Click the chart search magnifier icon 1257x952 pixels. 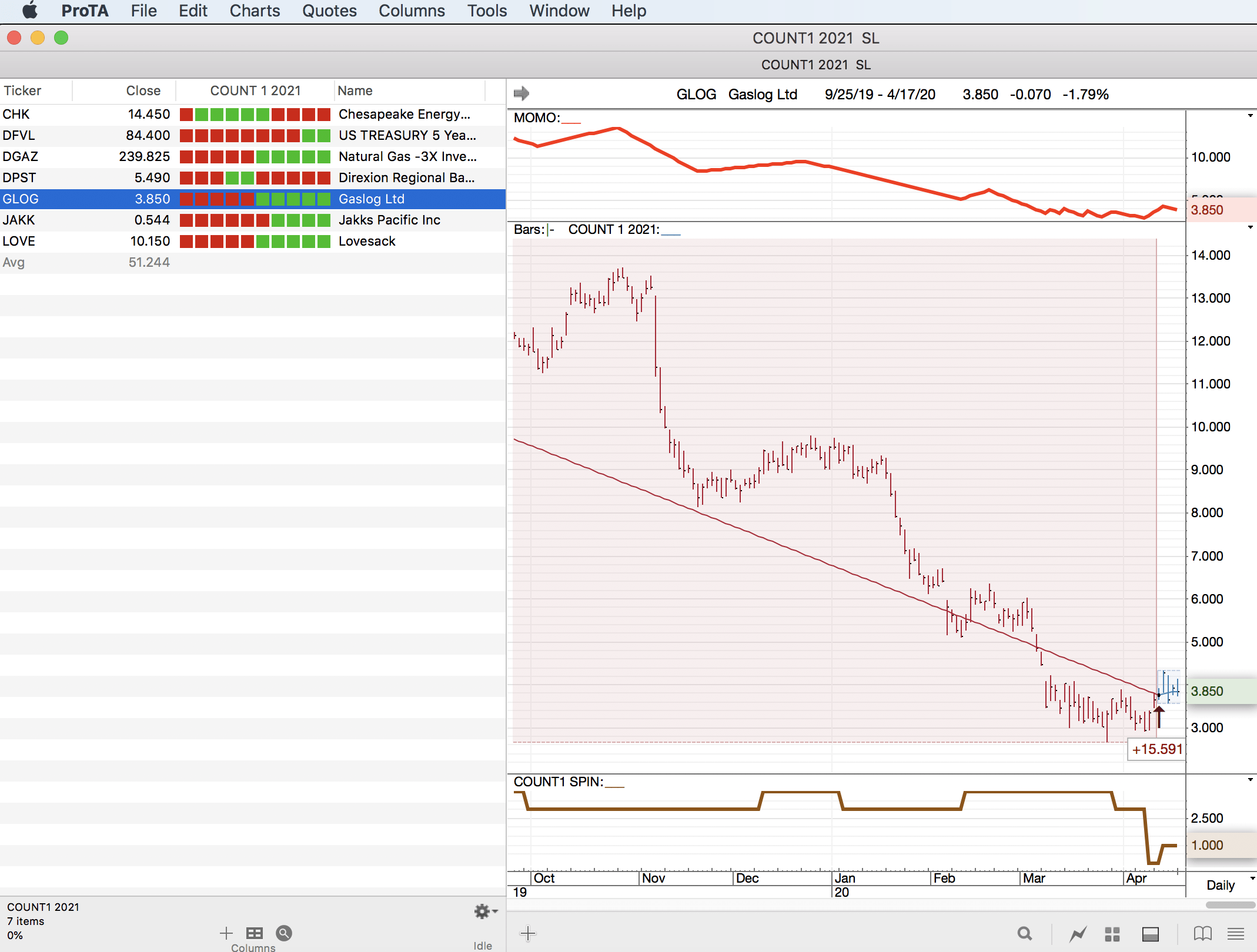(x=1025, y=933)
